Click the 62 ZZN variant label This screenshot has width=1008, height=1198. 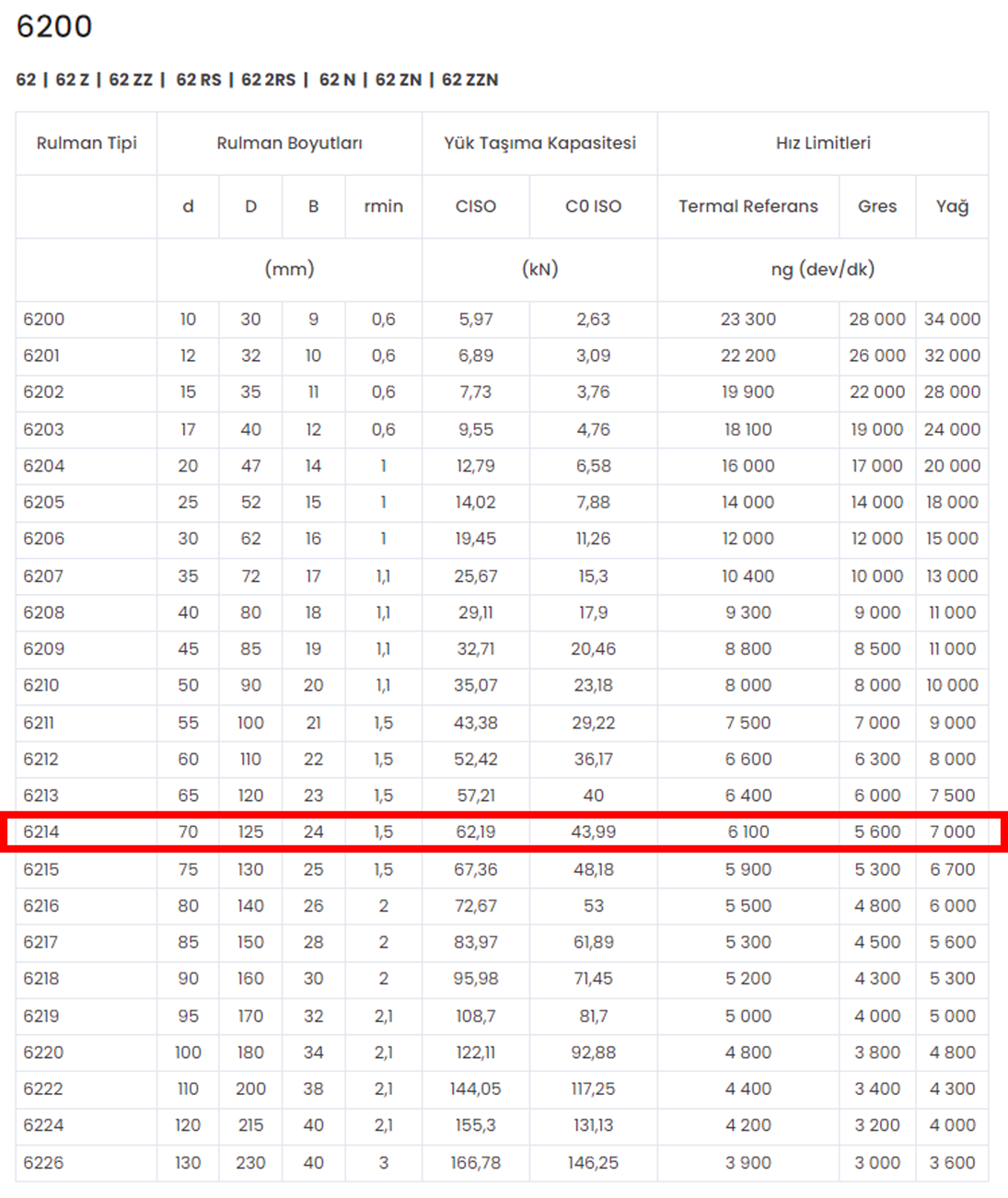469,80
